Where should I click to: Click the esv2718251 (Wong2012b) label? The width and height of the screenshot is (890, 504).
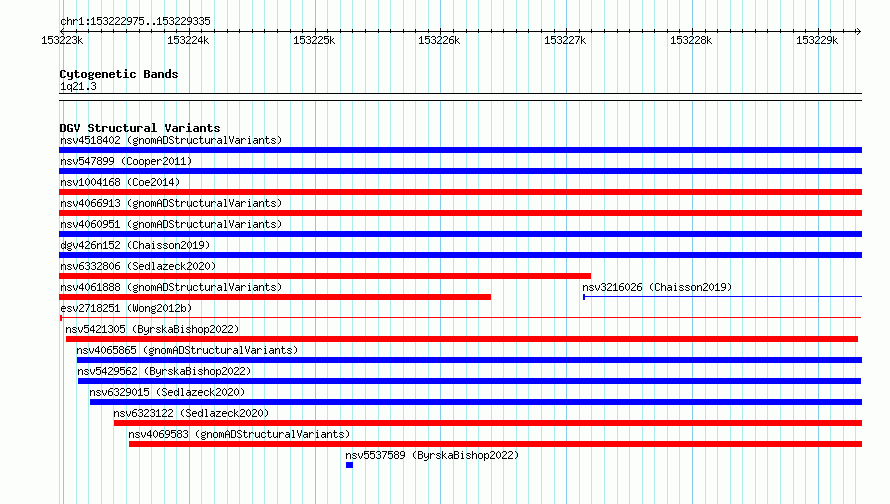coord(126,308)
